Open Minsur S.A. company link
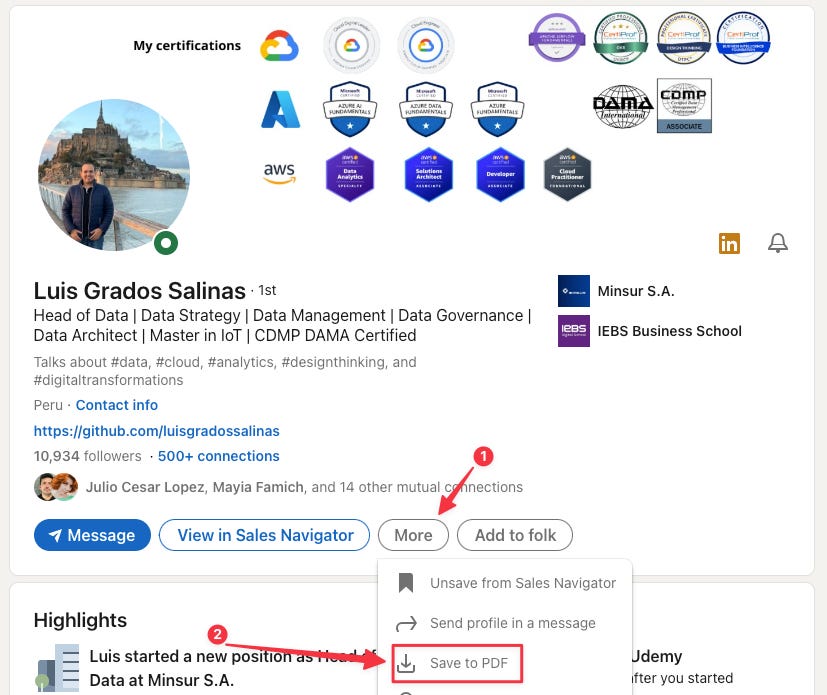The height and width of the screenshot is (695, 827). click(636, 291)
